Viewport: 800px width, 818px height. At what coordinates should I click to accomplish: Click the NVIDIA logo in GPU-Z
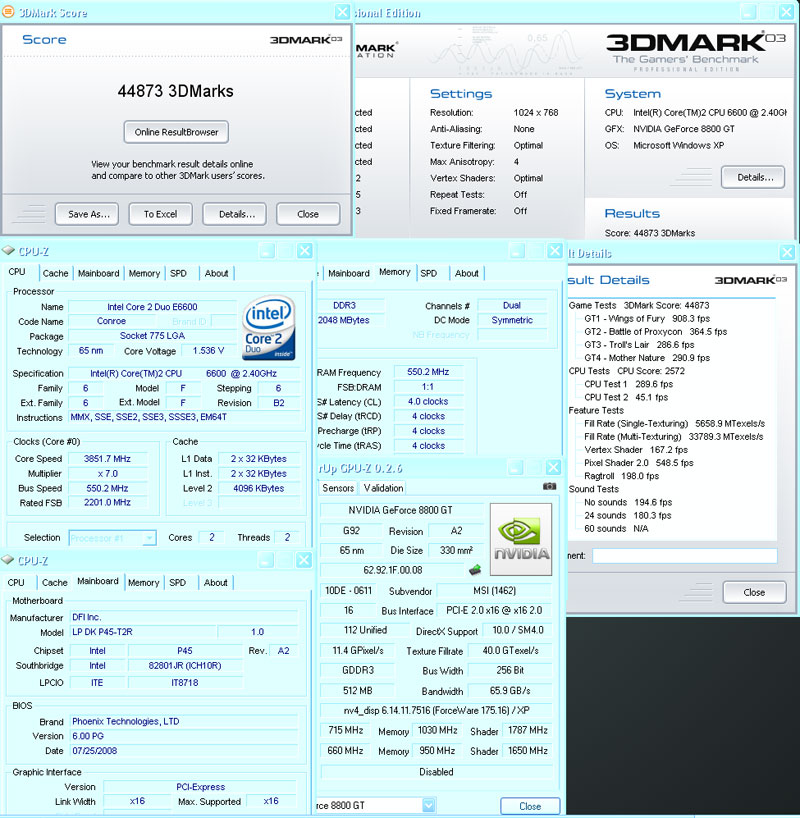tap(521, 539)
